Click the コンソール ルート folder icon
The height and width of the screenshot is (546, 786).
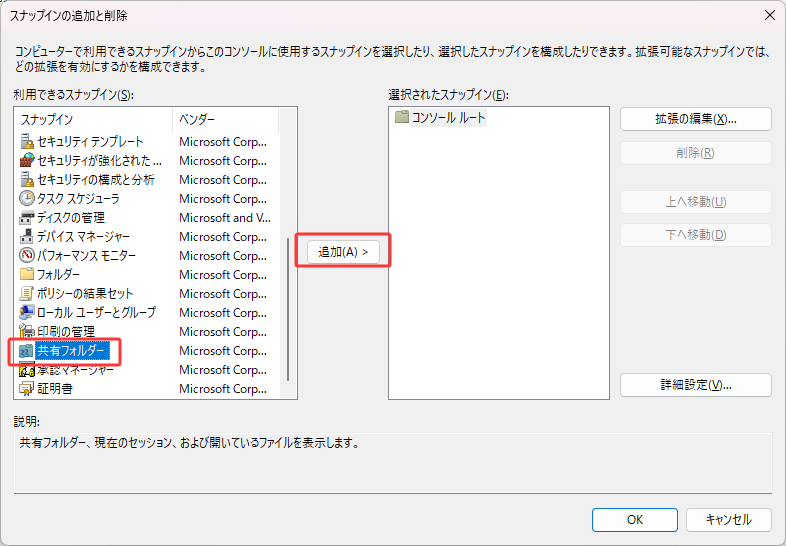point(402,117)
